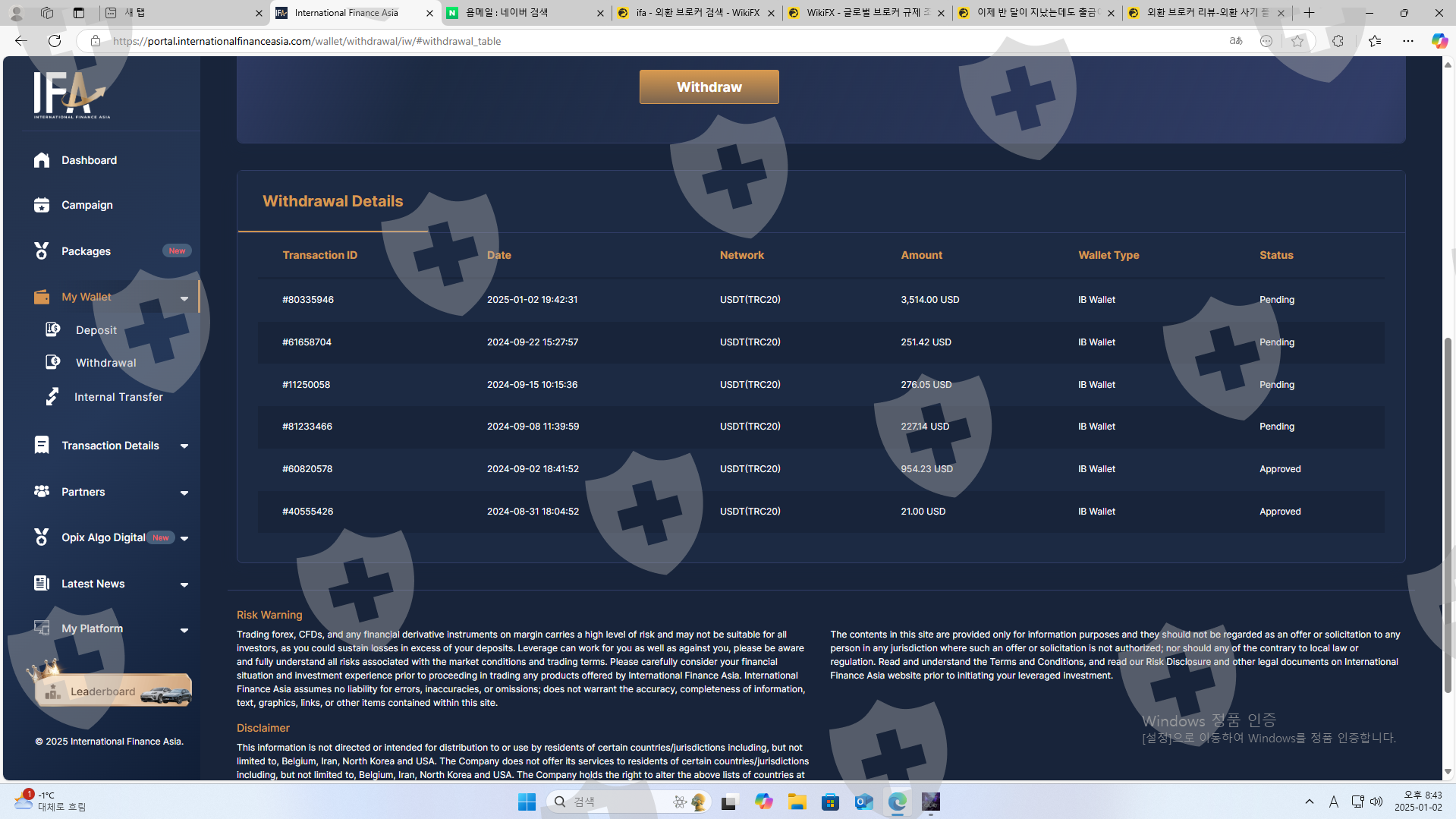This screenshot has height=819, width=1456.
Task: Click the date 2024-08-31 18:04:52
Action: tap(533, 512)
